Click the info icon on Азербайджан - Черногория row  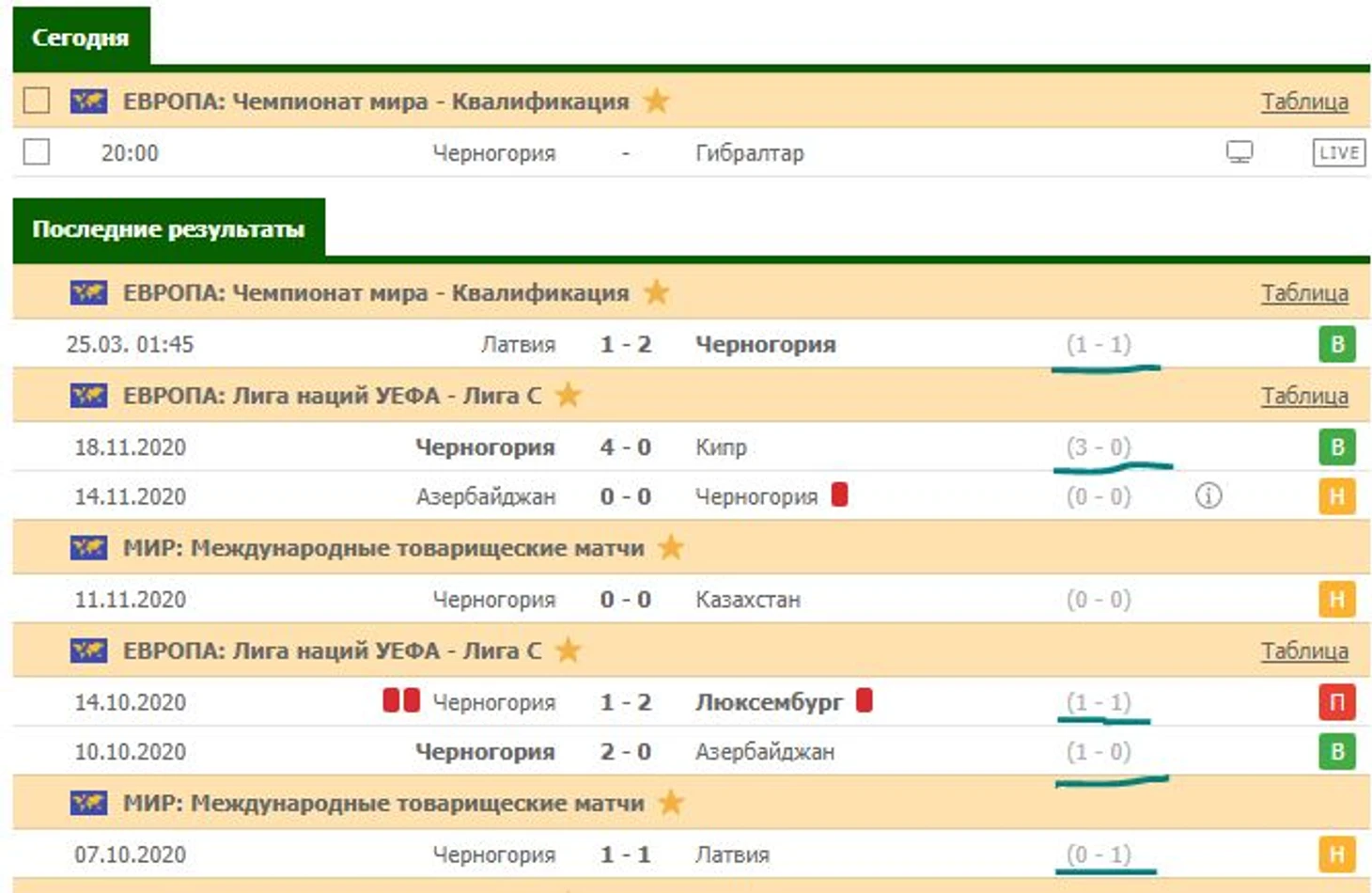1208,495
